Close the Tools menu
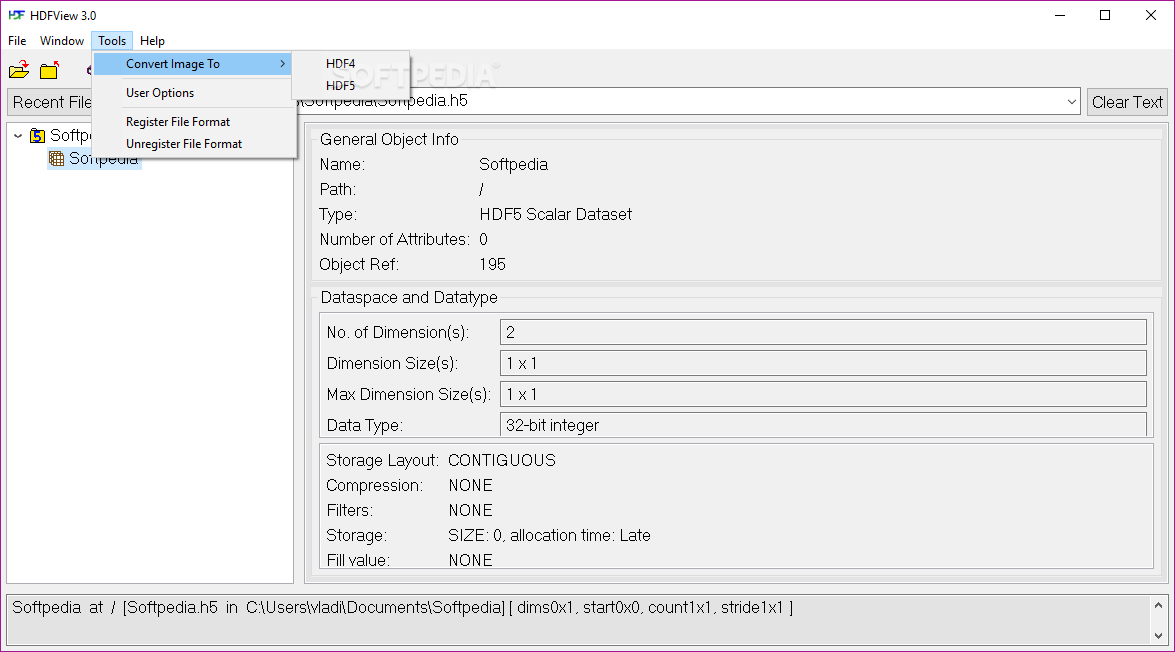Screen dimensions: 1175x652 point(112,40)
